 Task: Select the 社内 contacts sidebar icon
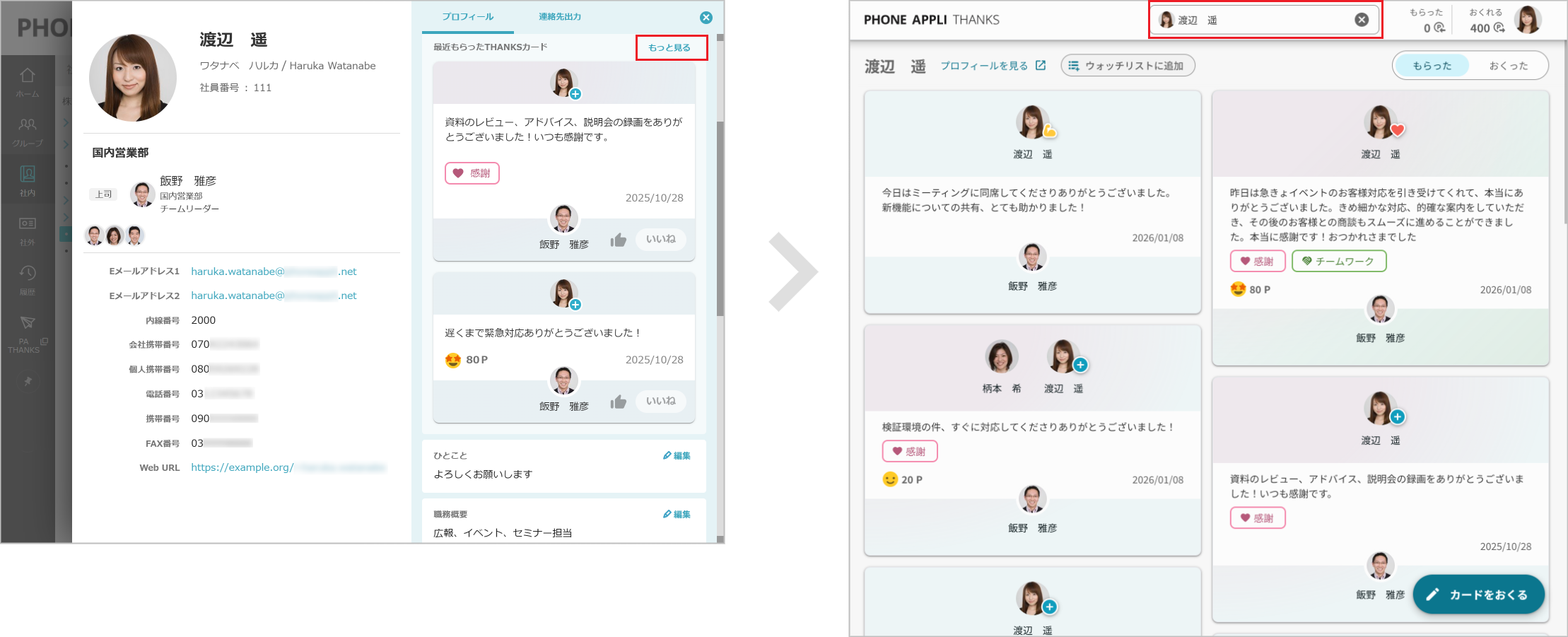(x=28, y=179)
